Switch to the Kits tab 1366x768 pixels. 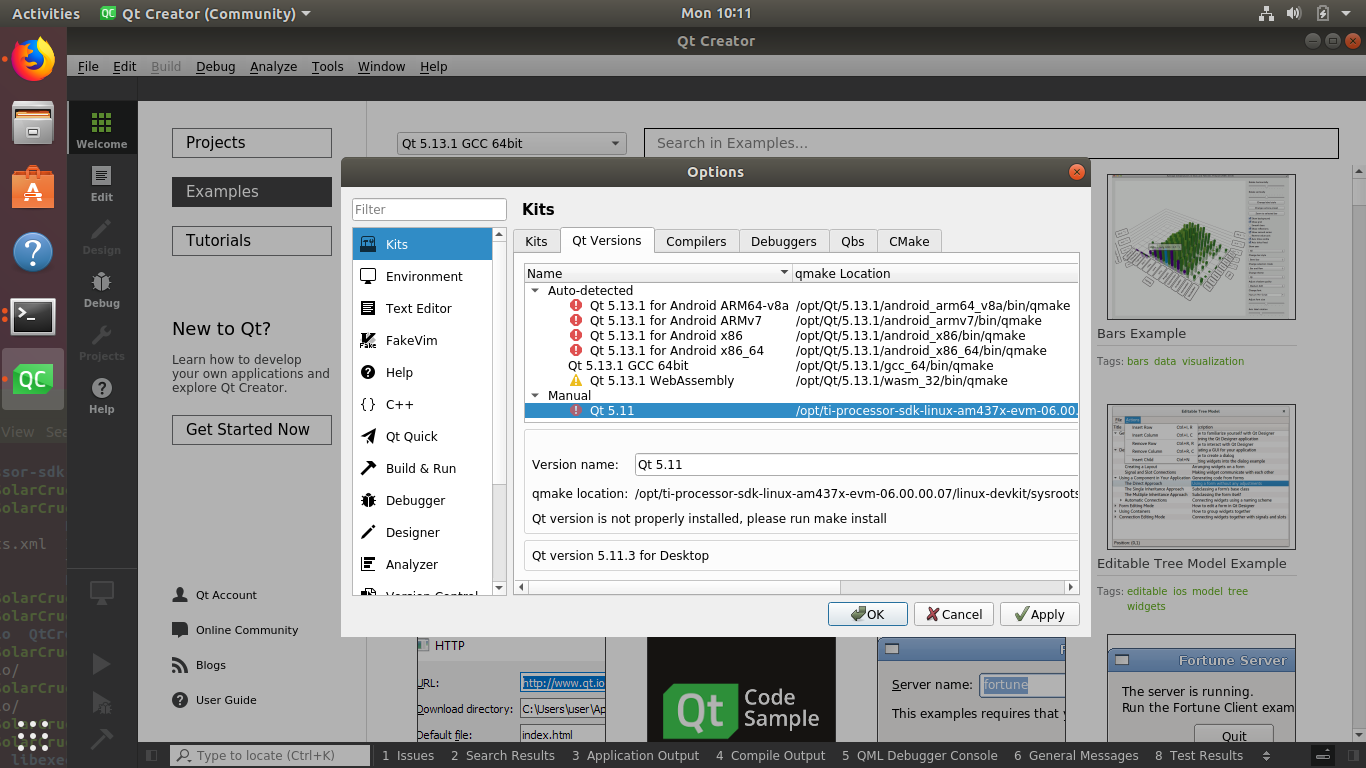tap(536, 241)
